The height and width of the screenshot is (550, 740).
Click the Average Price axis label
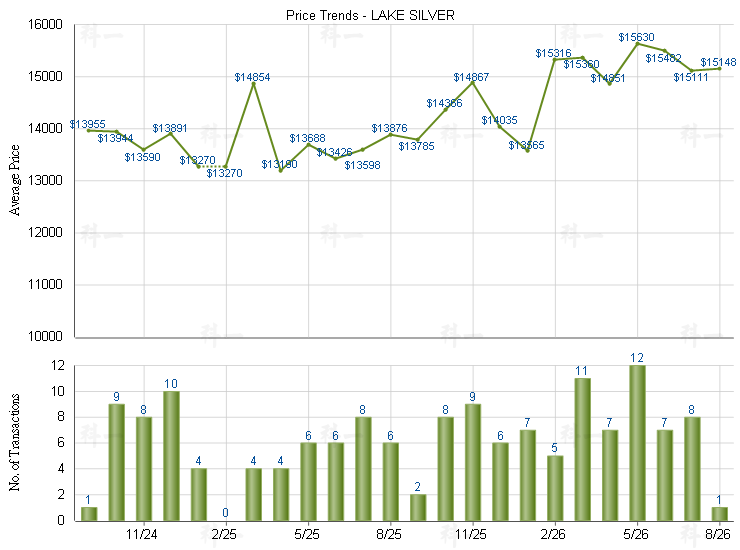click(x=15, y=180)
